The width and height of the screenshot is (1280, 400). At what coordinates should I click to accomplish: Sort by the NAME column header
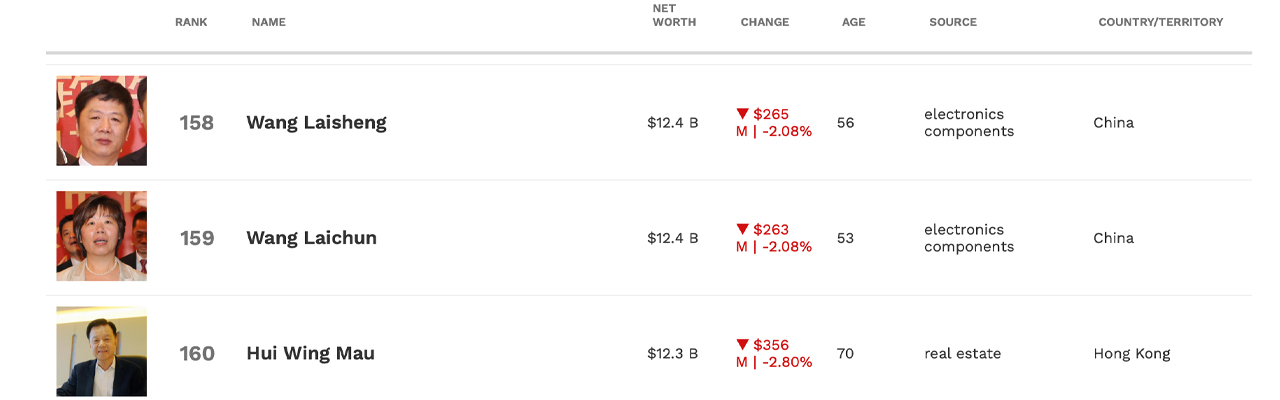click(268, 22)
